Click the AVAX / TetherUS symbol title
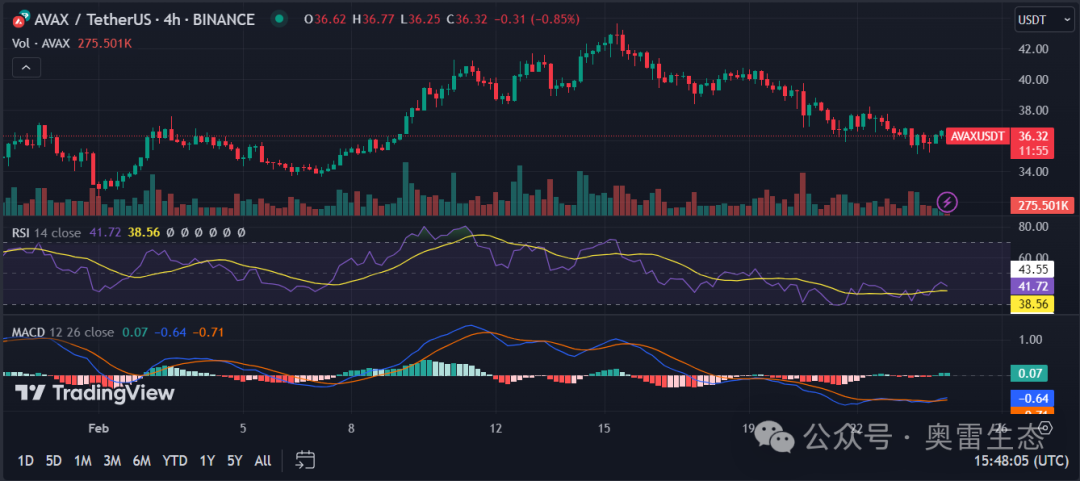1080x481 pixels. tap(100, 19)
